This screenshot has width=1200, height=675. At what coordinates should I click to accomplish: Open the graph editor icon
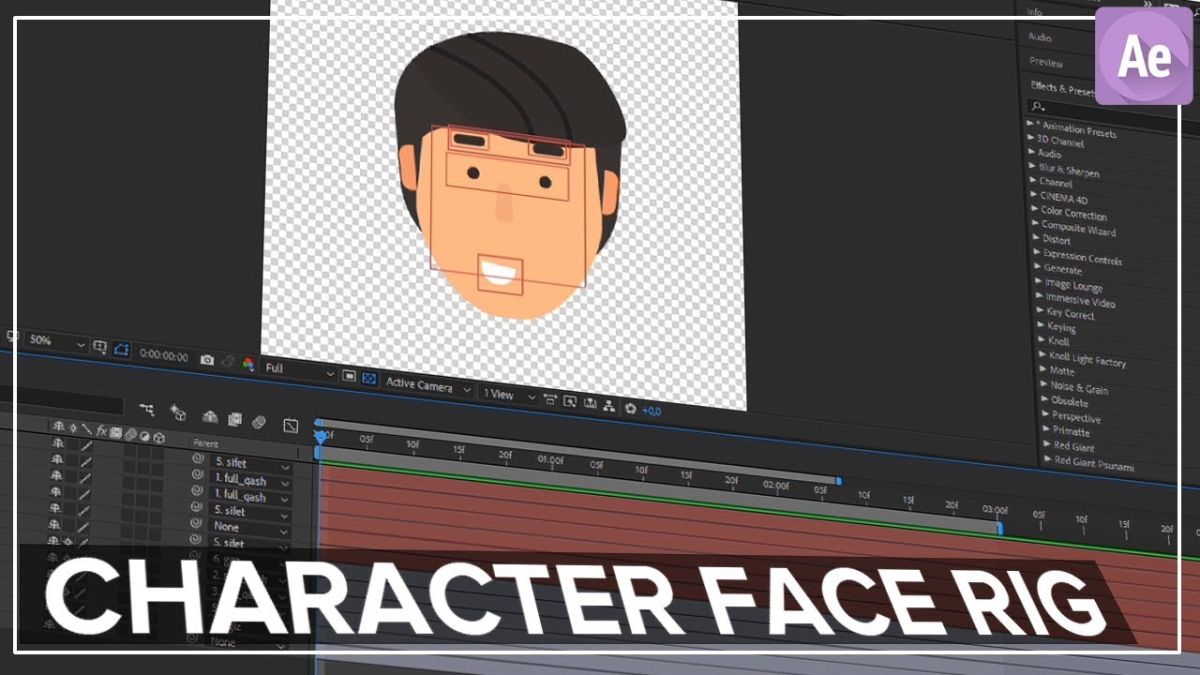tap(291, 426)
